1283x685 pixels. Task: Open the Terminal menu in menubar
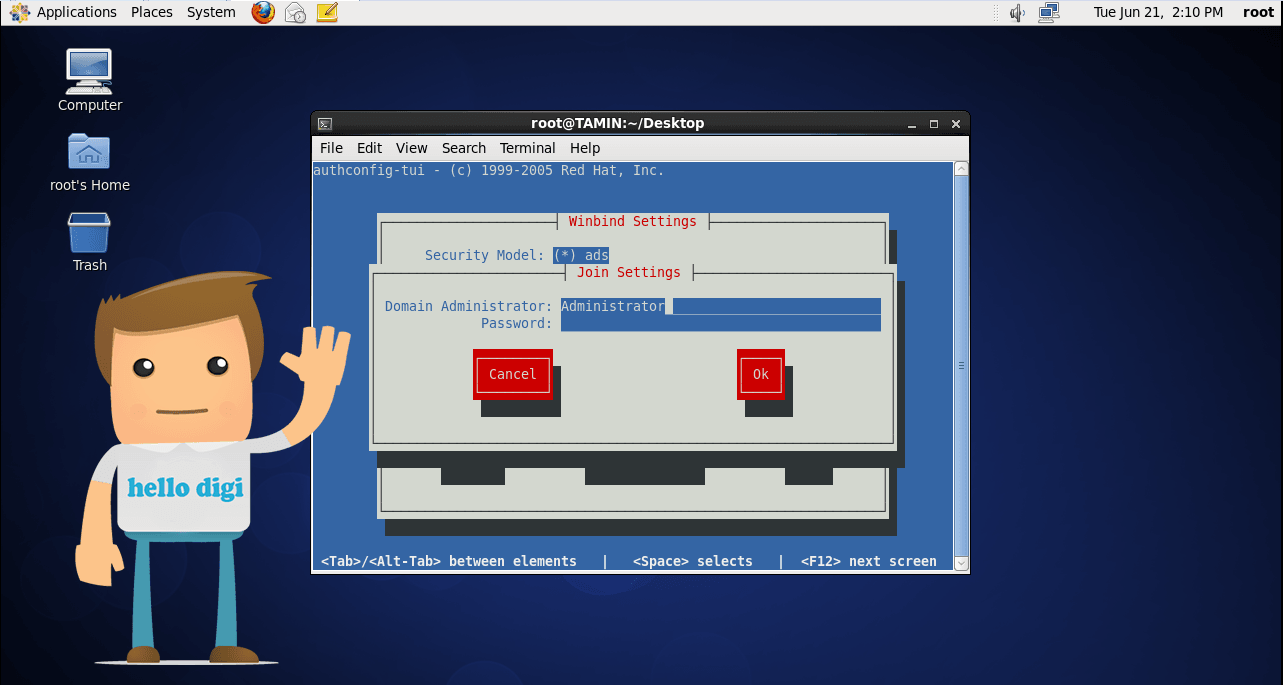pyautogui.click(x=528, y=148)
